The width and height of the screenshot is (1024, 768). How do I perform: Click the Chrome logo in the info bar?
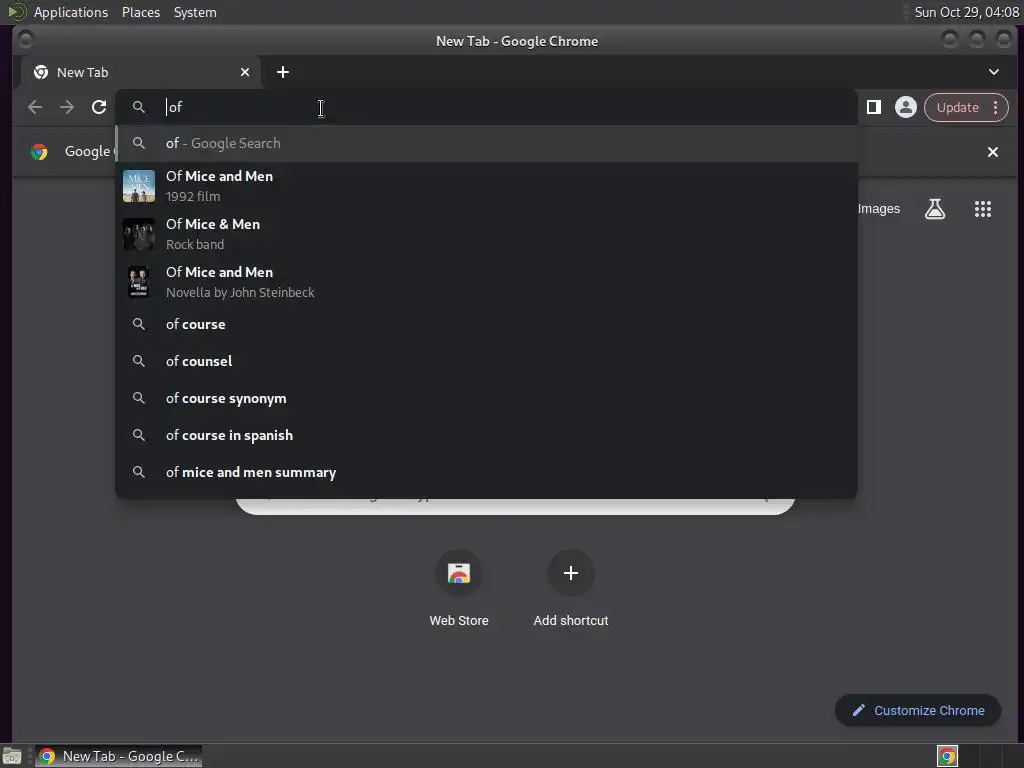point(39,152)
